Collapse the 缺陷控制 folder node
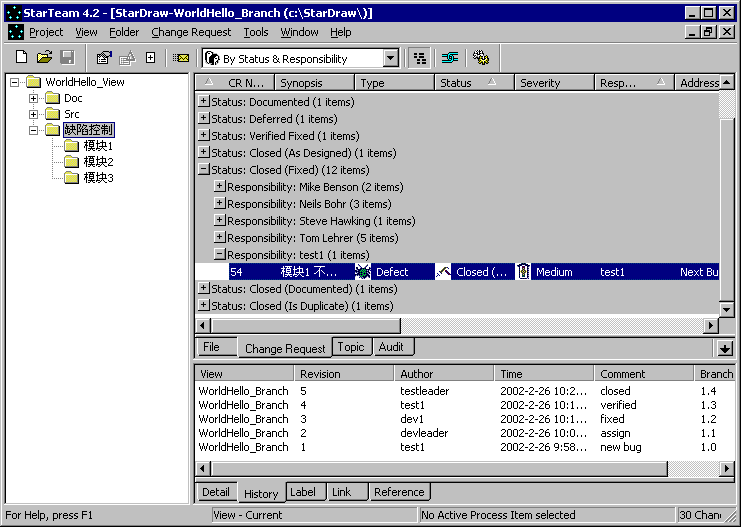Screen dimensions: 741x527 (33, 130)
